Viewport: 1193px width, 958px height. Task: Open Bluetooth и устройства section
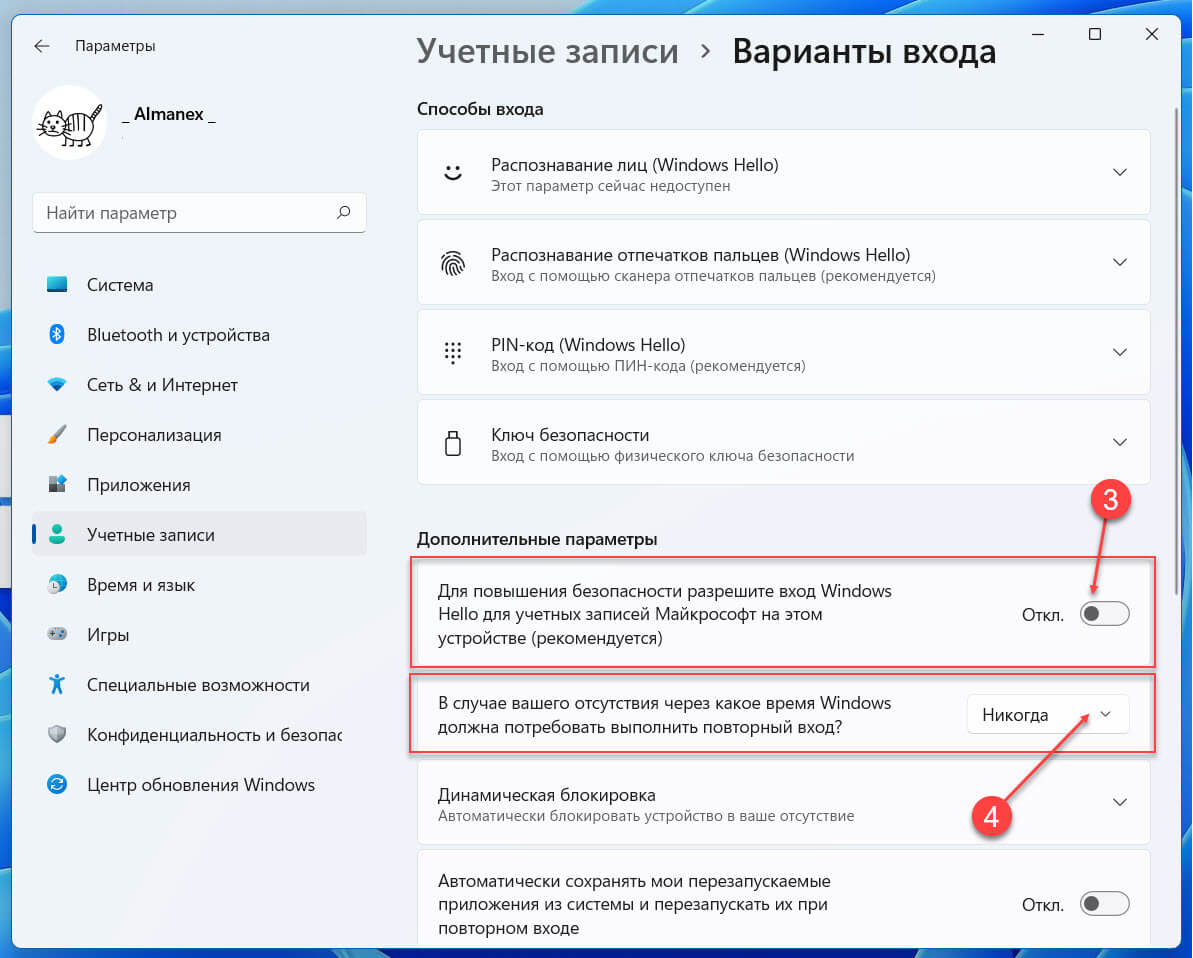tap(199, 335)
